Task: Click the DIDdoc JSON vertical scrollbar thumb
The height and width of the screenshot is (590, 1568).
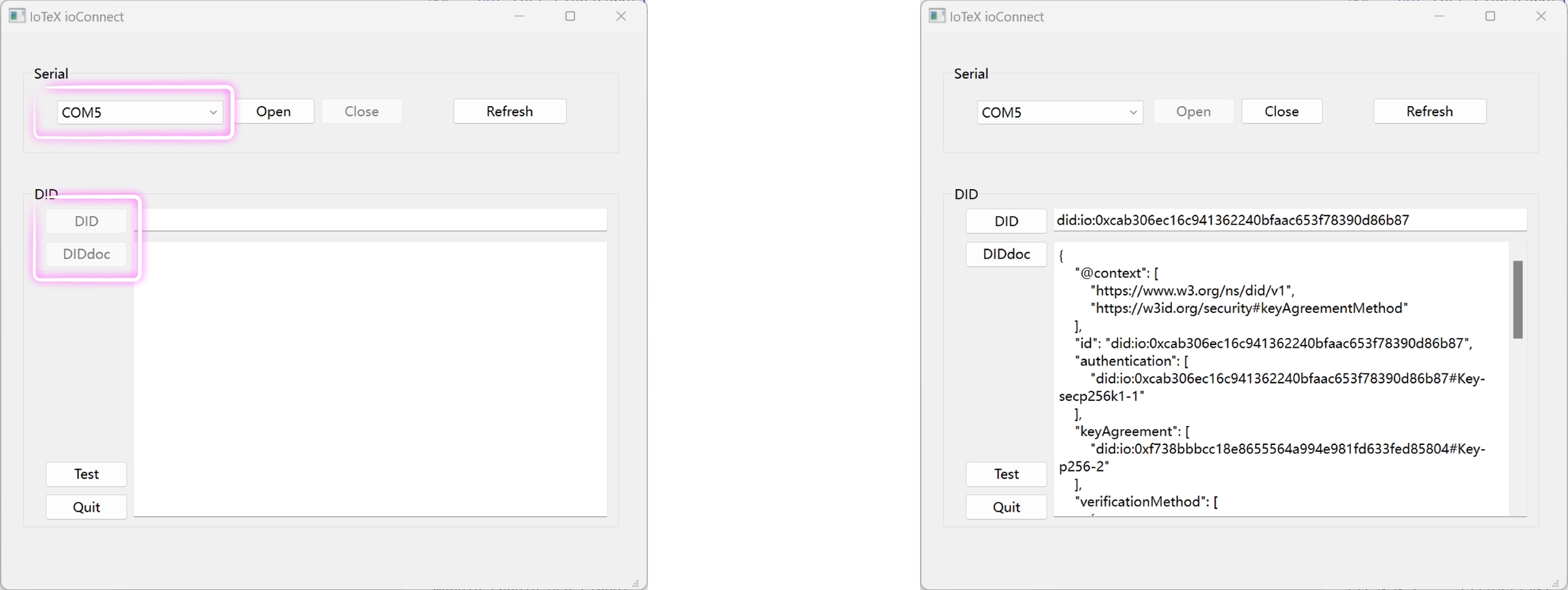Action: pyautogui.click(x=1517, y=299)
